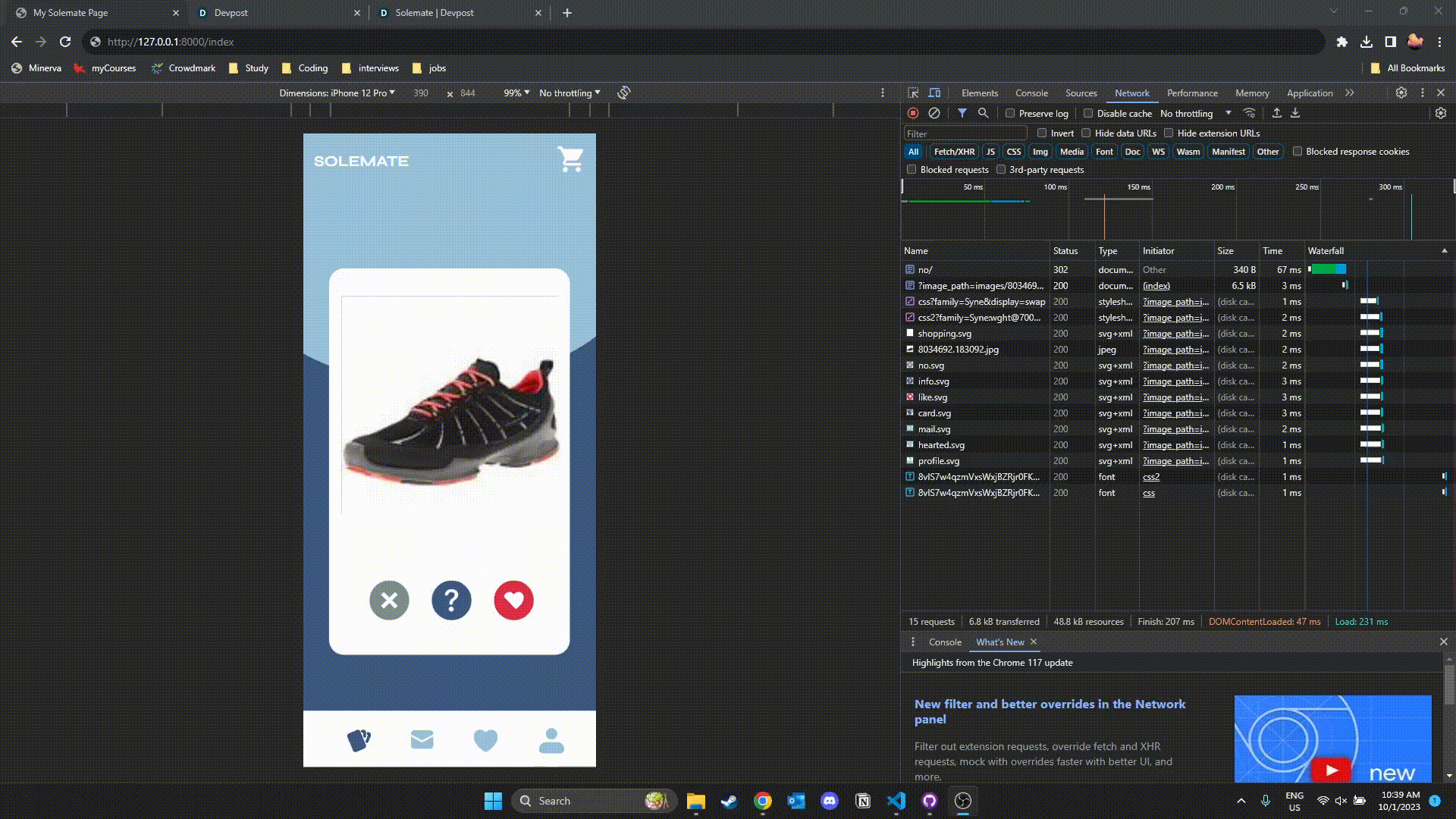Toggle the Invert filter checkbox
The width and height of the screenshot is (1456, 819).
point(1042,133)
